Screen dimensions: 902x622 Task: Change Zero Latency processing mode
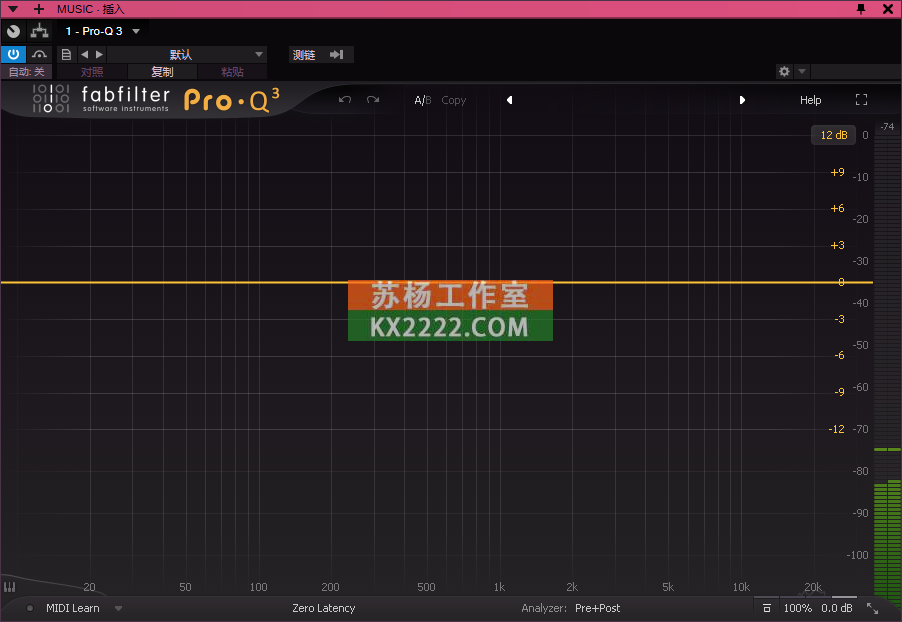click(x=323, y=608)
